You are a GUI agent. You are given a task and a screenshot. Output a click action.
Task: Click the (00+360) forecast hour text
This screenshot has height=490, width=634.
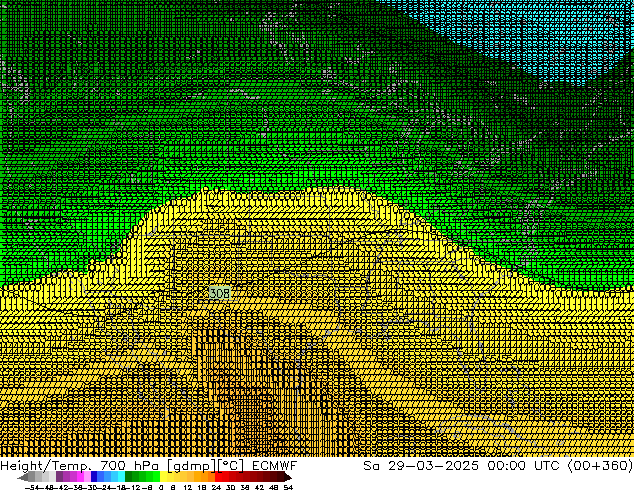coord(600,466)
